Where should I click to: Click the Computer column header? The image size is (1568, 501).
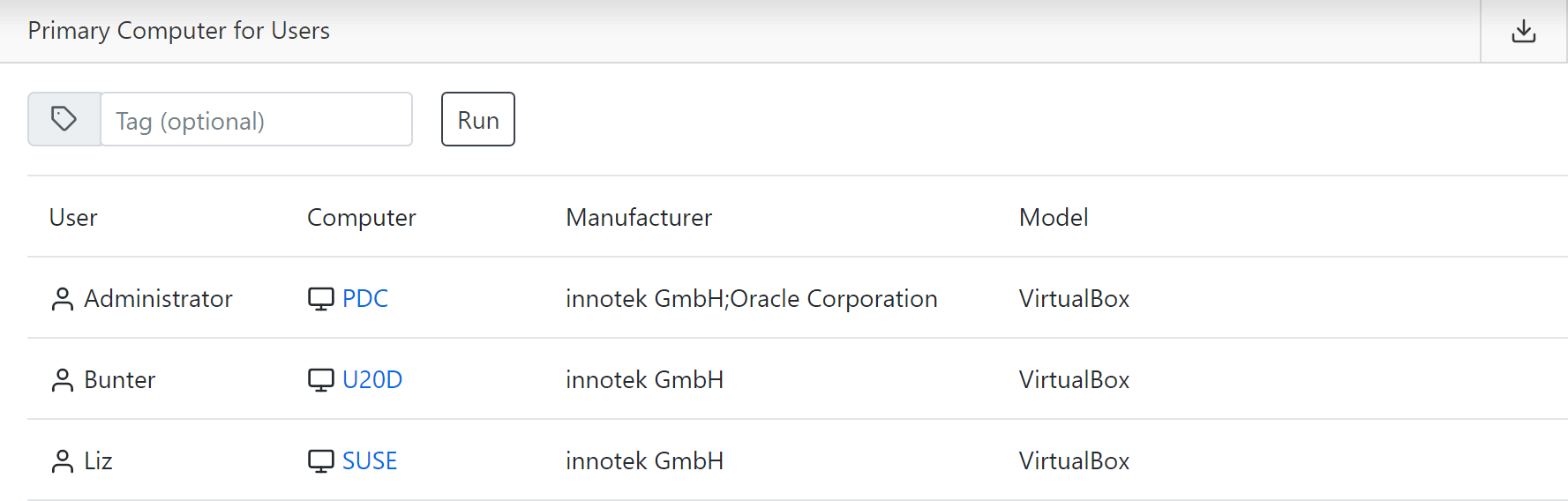point(361,218)
